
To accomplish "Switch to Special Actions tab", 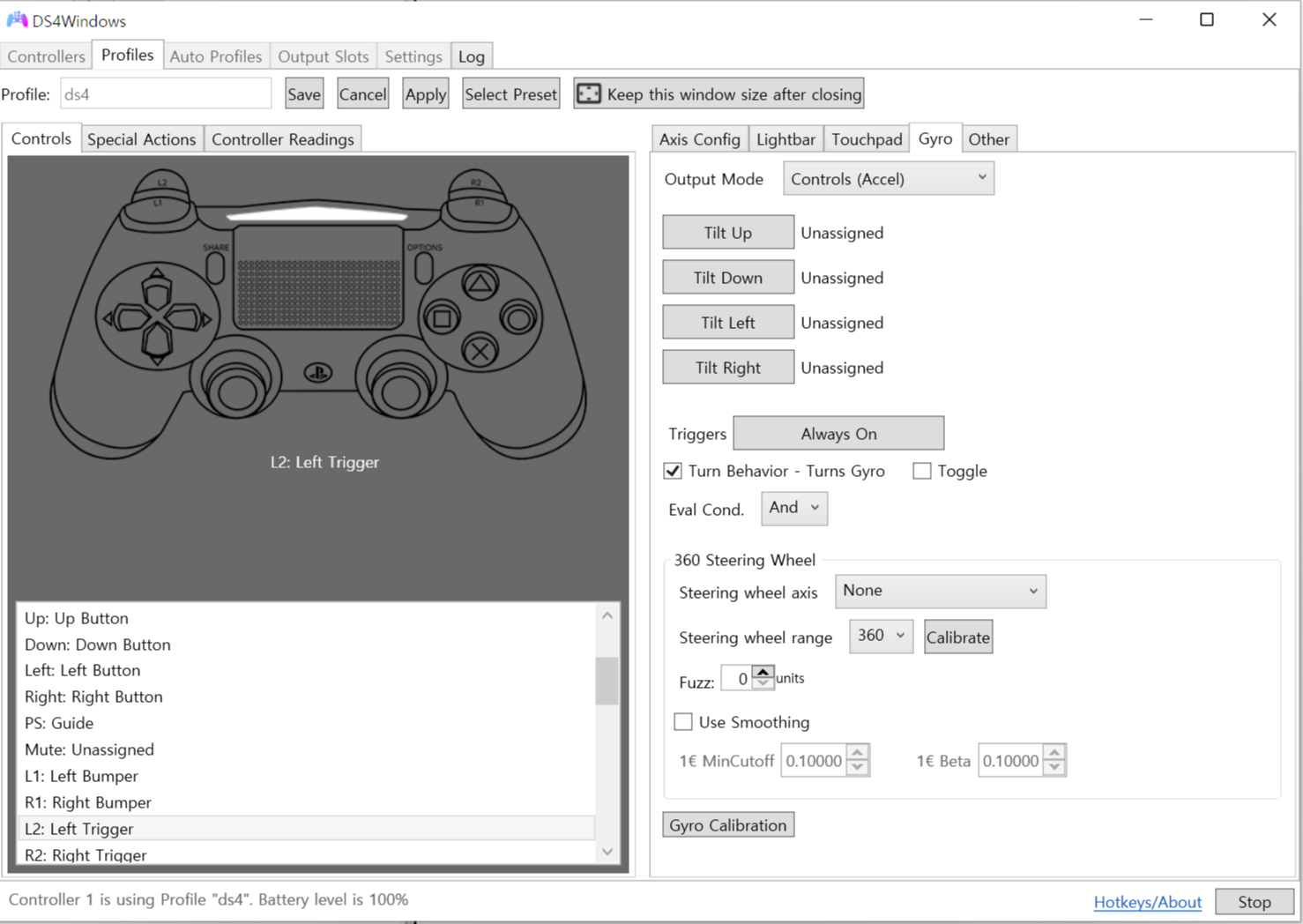I will (x=142, y=139).
